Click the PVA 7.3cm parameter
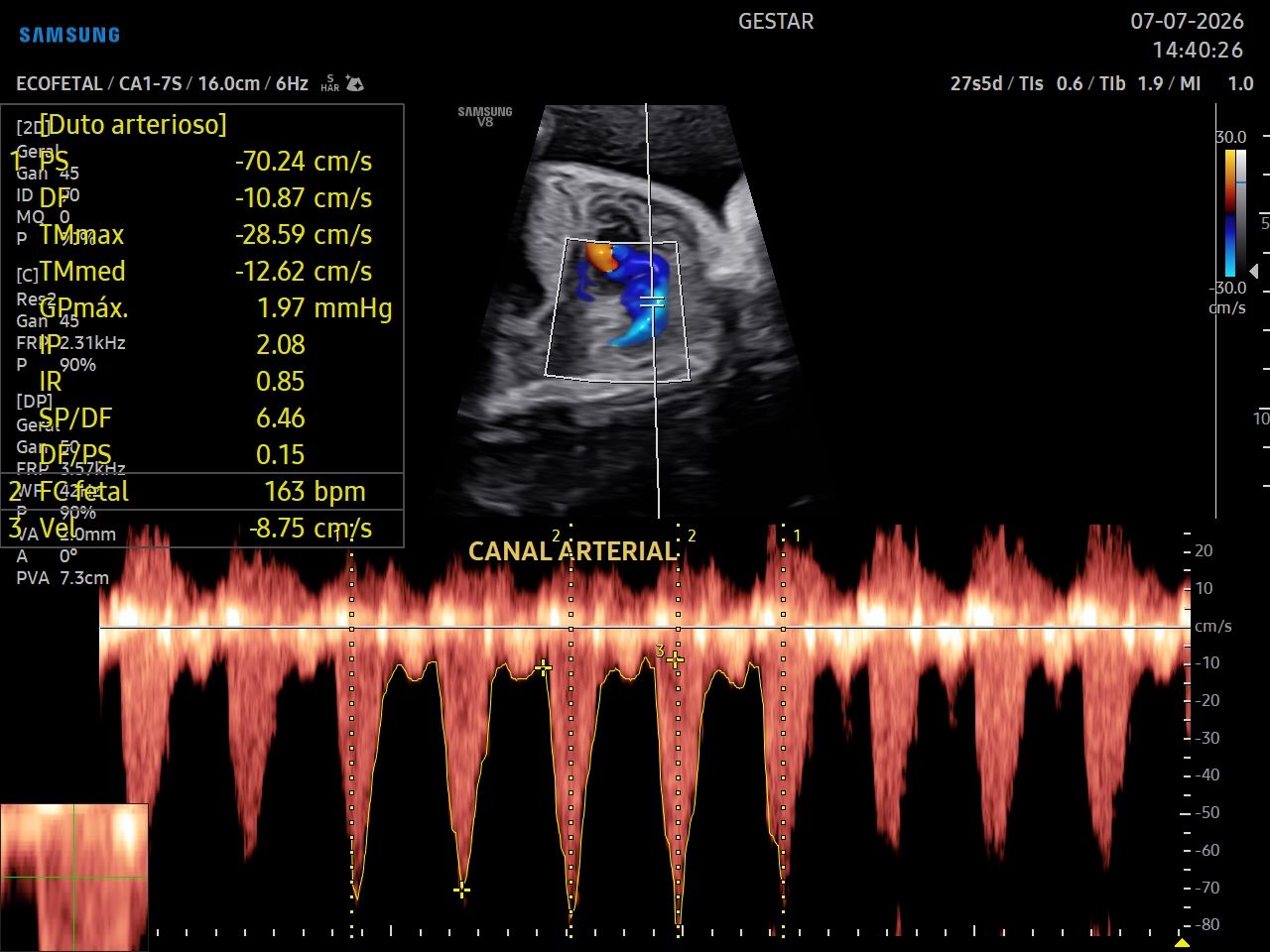 (63, 578)
